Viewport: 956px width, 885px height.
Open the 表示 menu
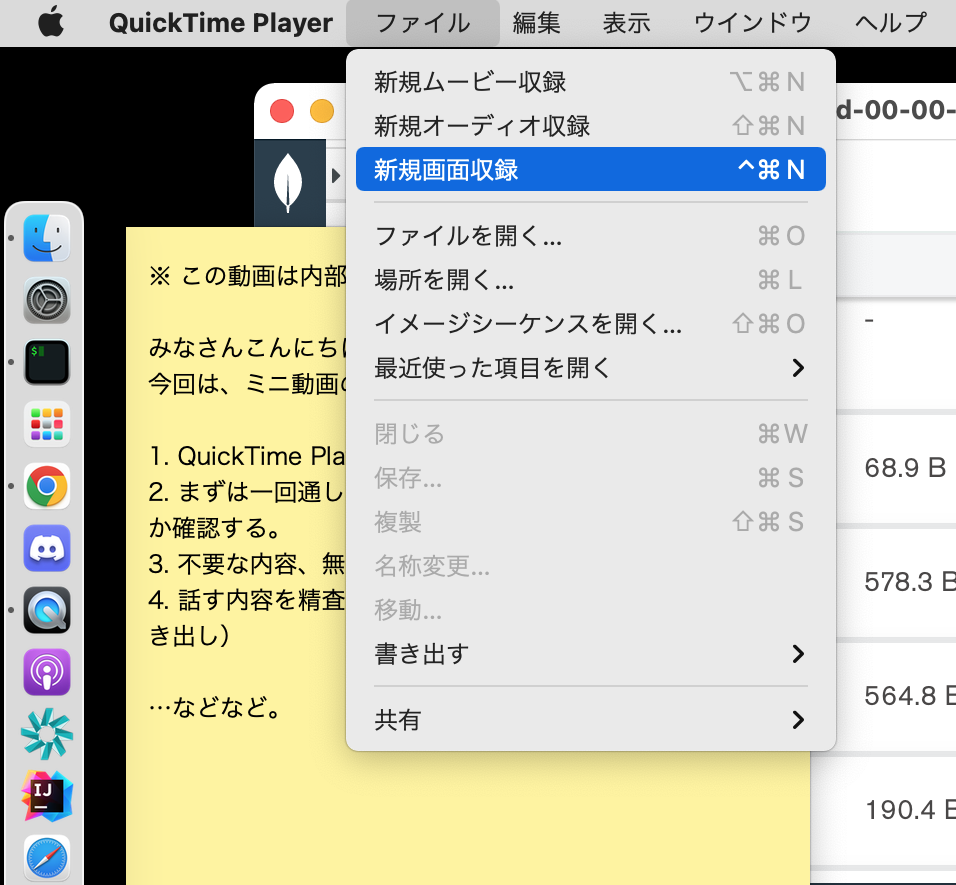tap(626, 23)
